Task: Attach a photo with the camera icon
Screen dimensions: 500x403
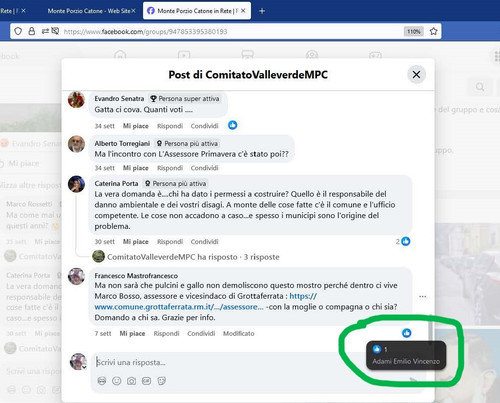Action: (x=131, y=381)
